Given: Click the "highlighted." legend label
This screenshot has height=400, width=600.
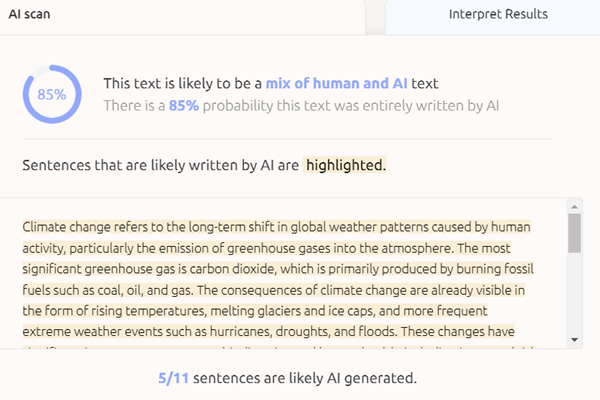Looking at the screenshot, I should pyautogui.click(x=345, y=164).
